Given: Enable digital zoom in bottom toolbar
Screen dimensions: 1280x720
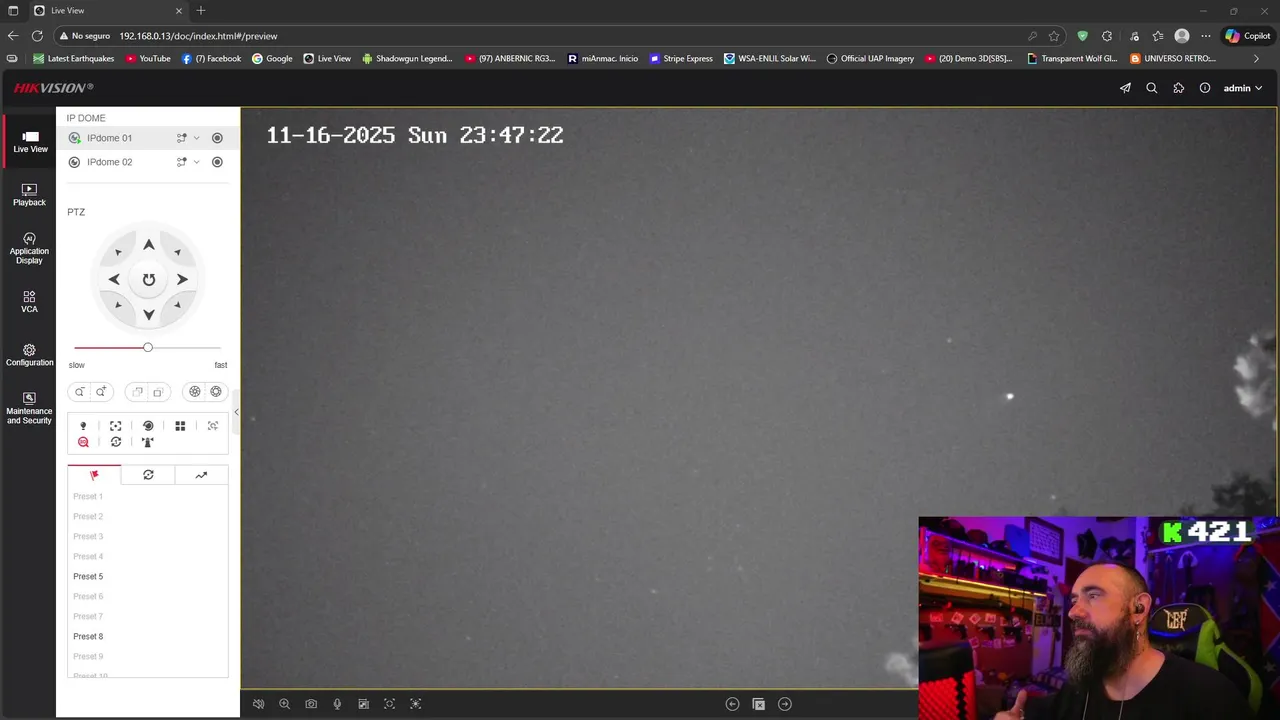Looking at the screenshot, I should [x=285, y=704].
